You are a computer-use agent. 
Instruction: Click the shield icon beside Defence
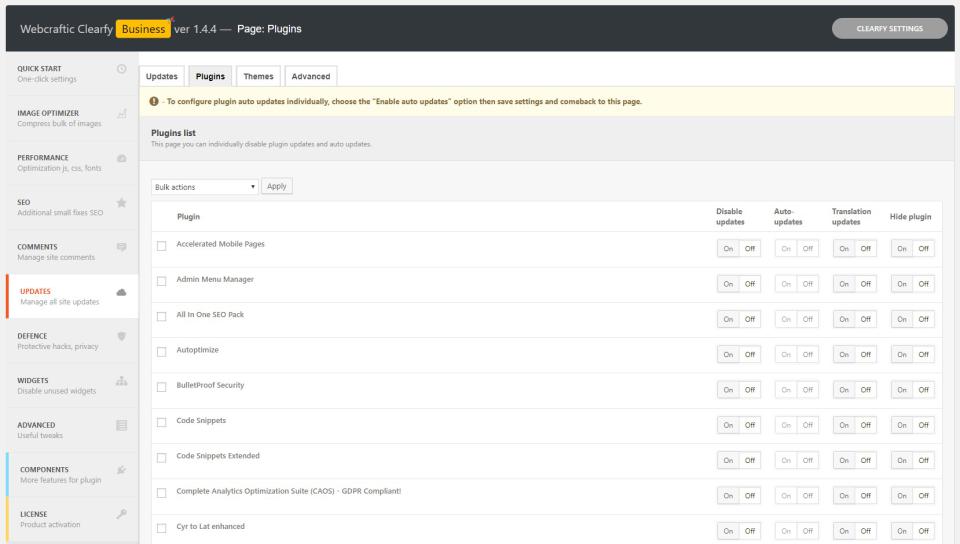point(121,336)
